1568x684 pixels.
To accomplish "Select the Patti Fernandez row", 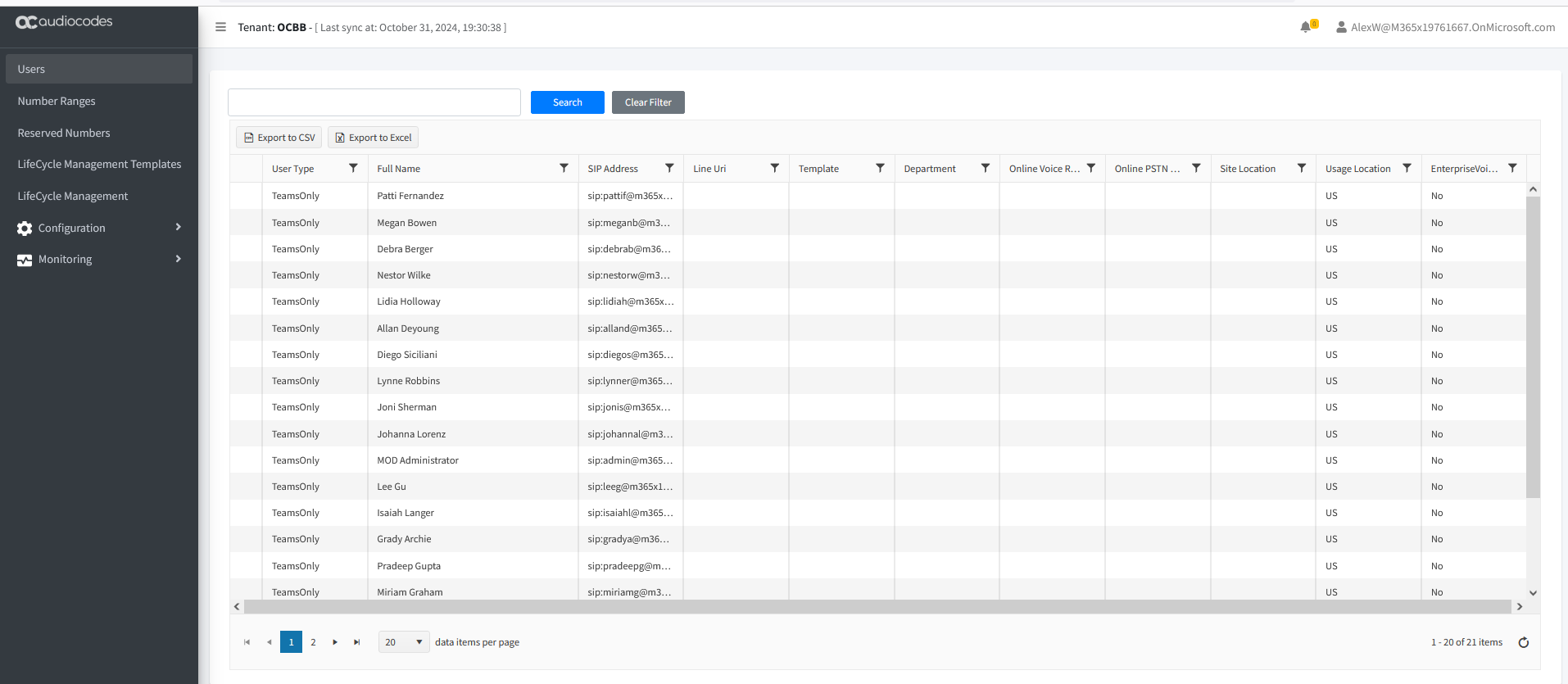I will coord(877,196).
